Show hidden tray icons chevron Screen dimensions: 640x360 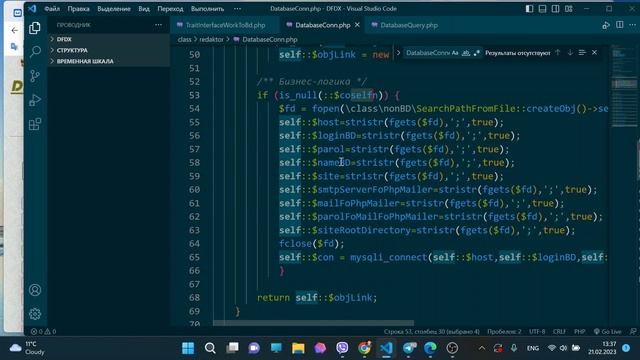pyautogui.click(x=482, y=348)
